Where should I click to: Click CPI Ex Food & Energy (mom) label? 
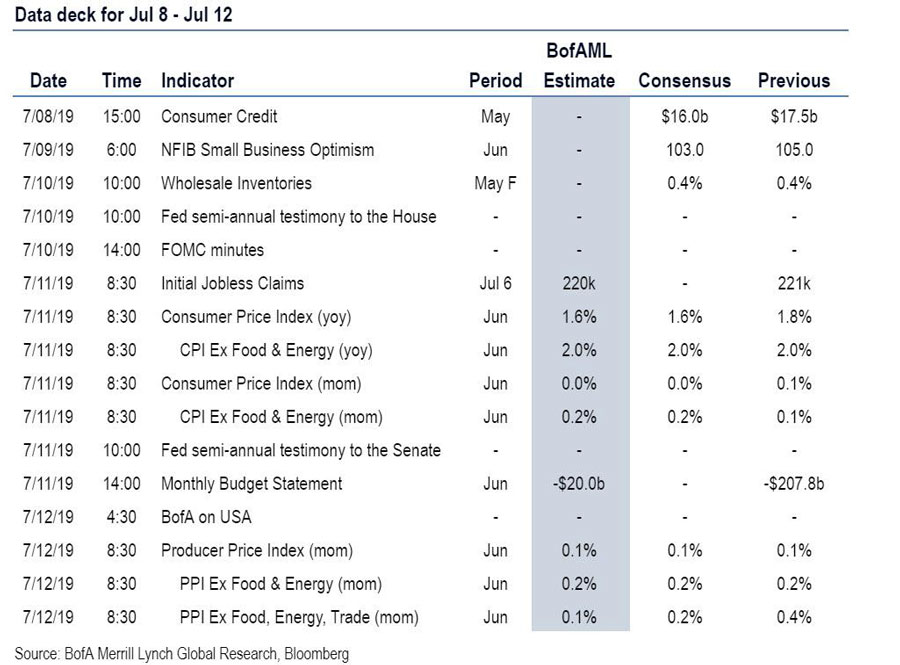coord(281,417)
